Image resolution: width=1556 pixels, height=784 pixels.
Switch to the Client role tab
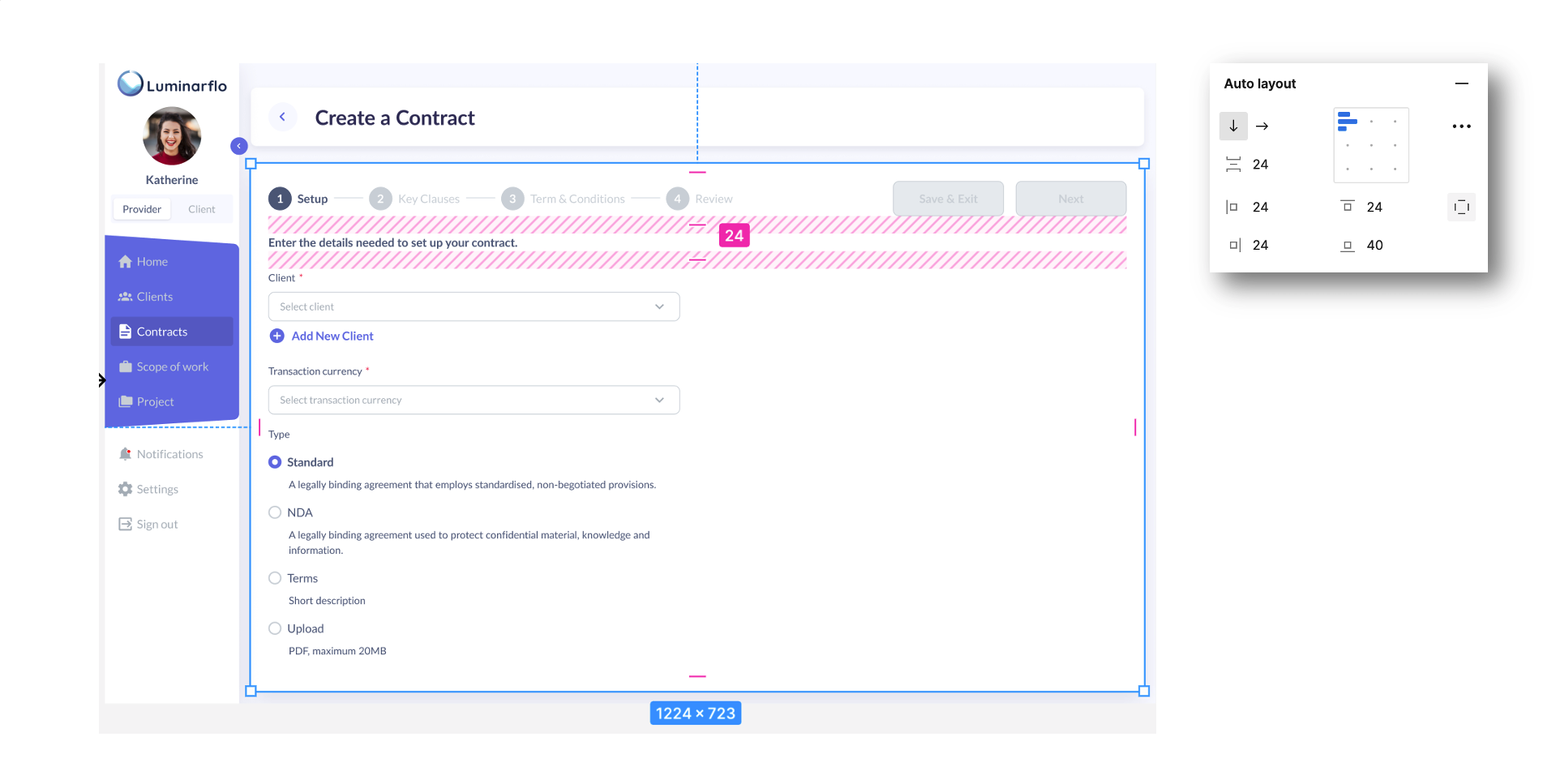pyautogui.click(x=201, y=209)
